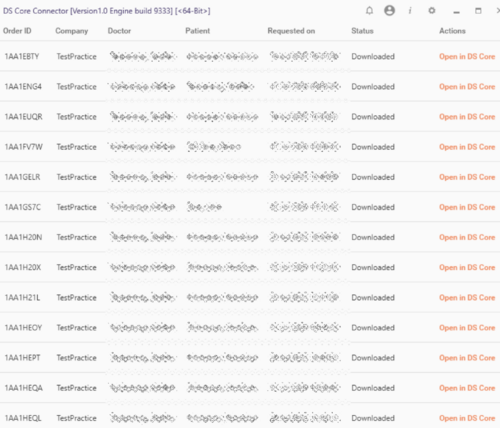Click Open in DS Core for order 1AA1HEQL
Image resolution: width=500 pixels, height=428 pixels.
[x=467, y=418]
